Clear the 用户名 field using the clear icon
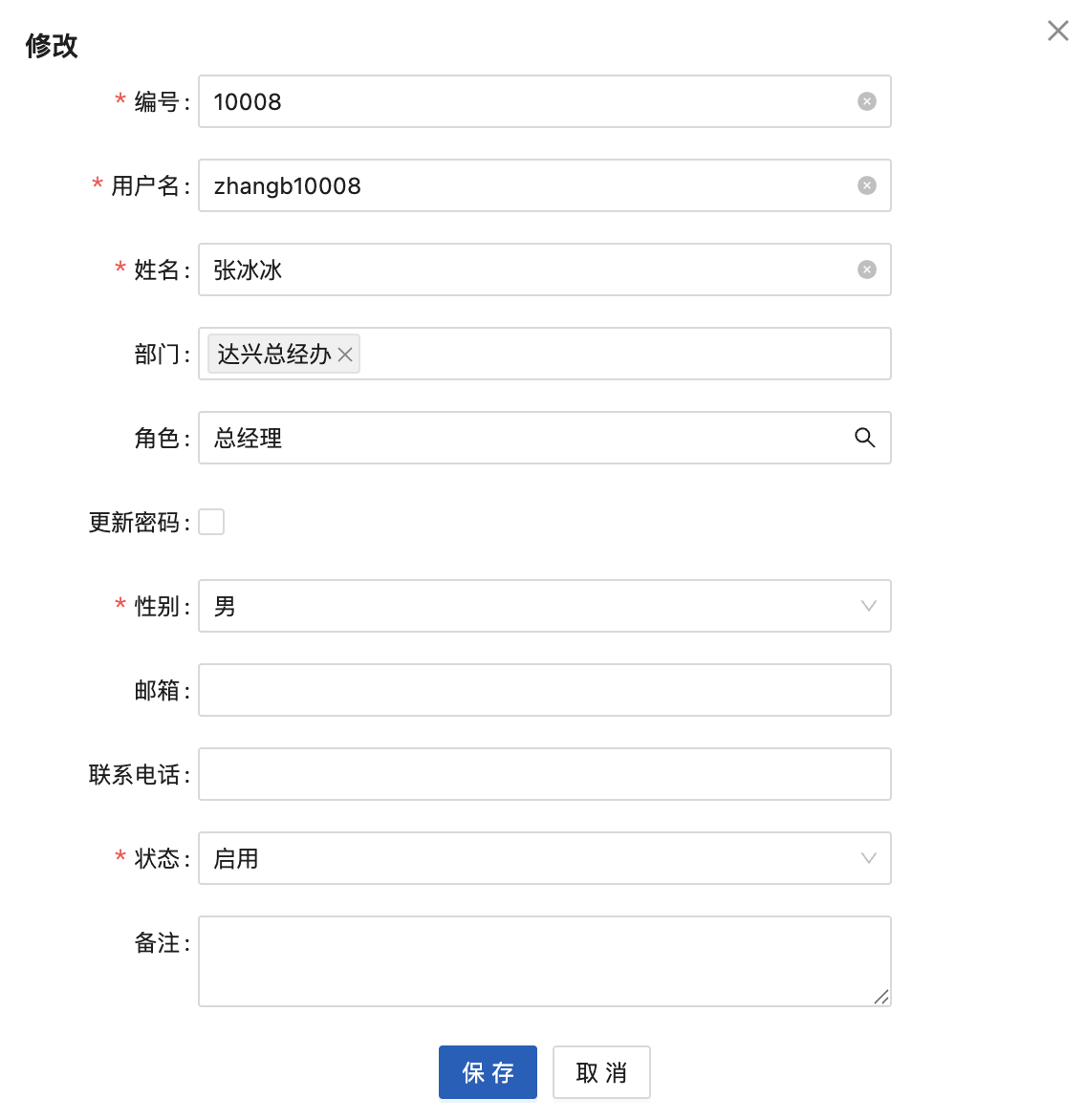The width and height of the screenshot is (1086, 1120). click(867, 185)
